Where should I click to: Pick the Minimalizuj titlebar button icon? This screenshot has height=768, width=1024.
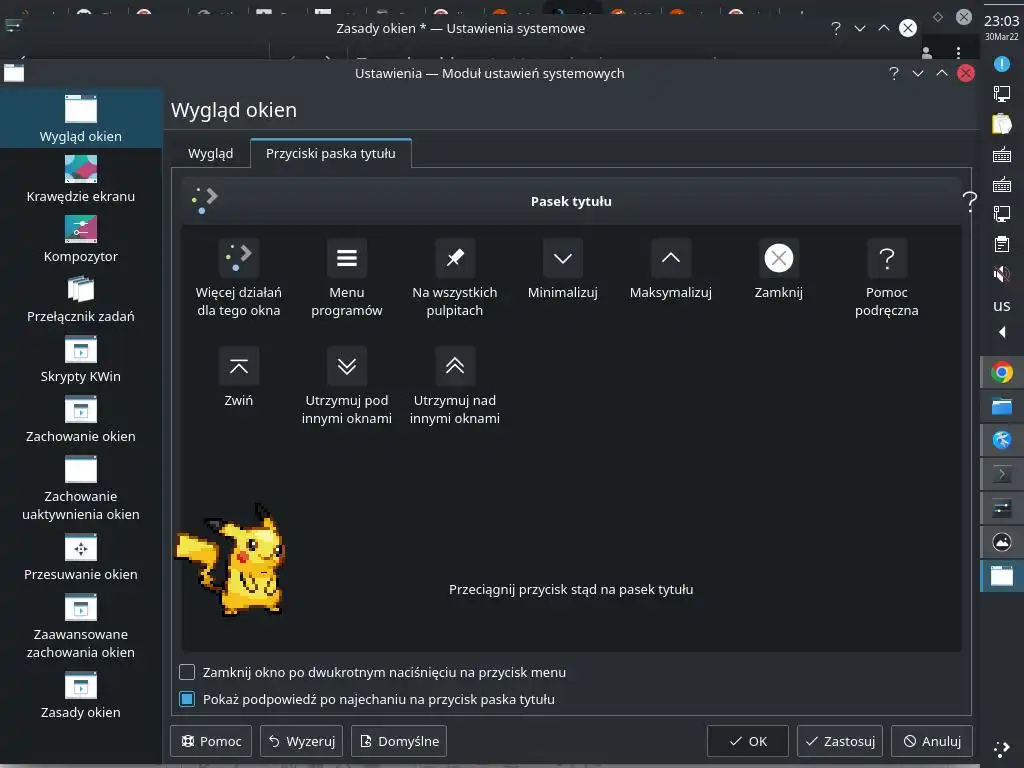pyautogui.click(x=563, y=257)
